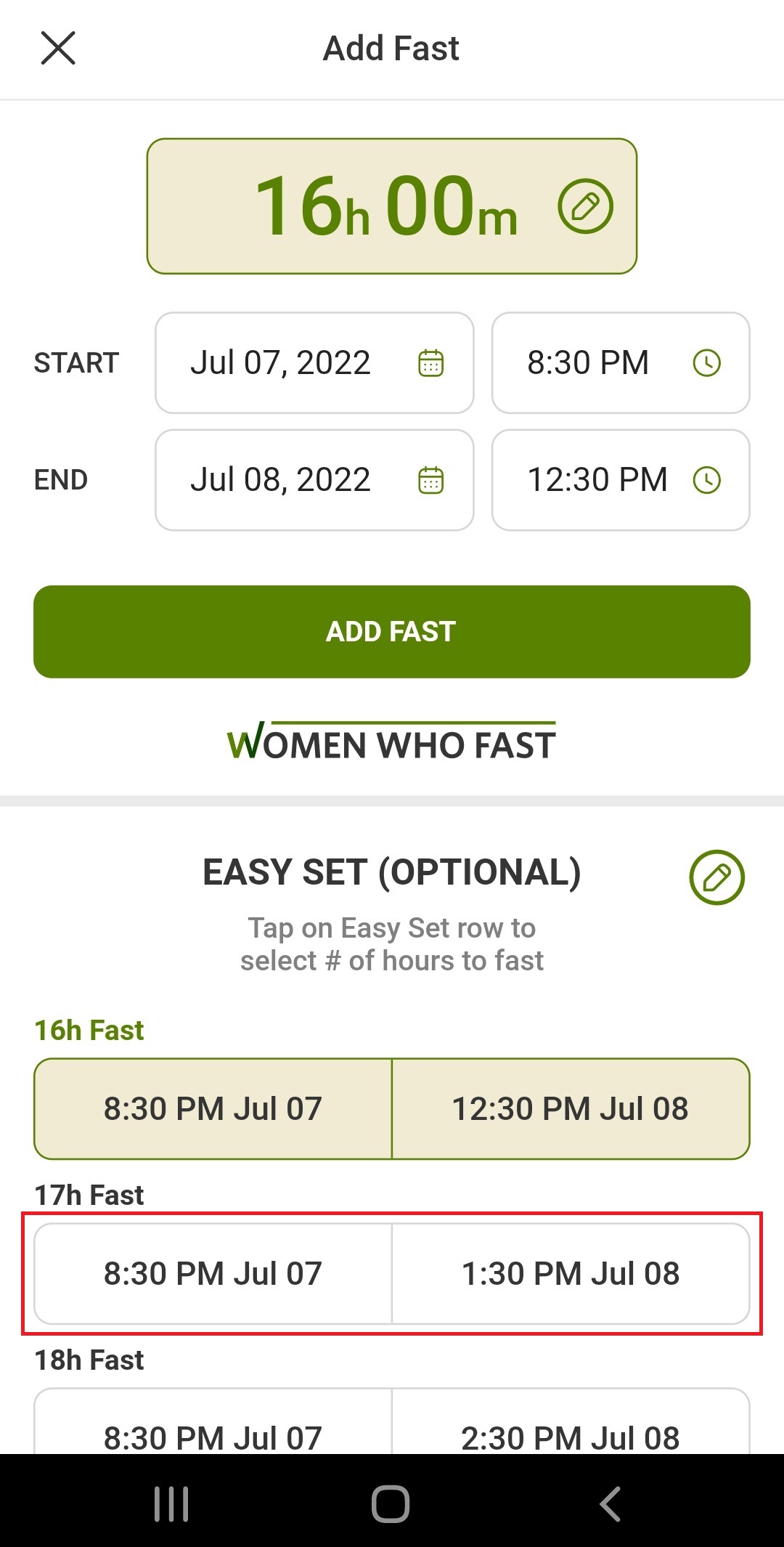Edit Easy Set options via its pencil icon
Viewport: 784px width, 1547px height.
(x=717, y=877)
